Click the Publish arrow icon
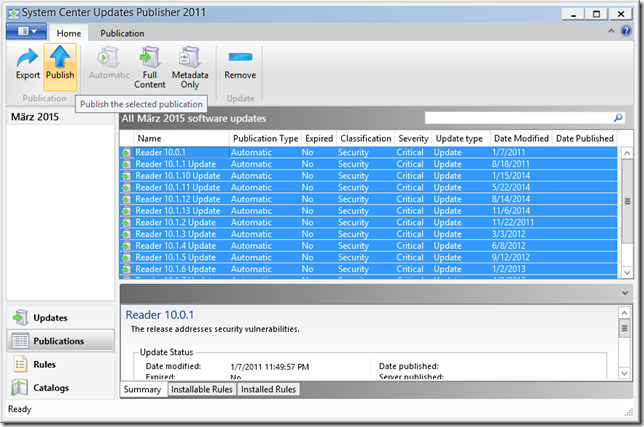The image size is (644, 427). pyautogui.click(x=60, y=56)
